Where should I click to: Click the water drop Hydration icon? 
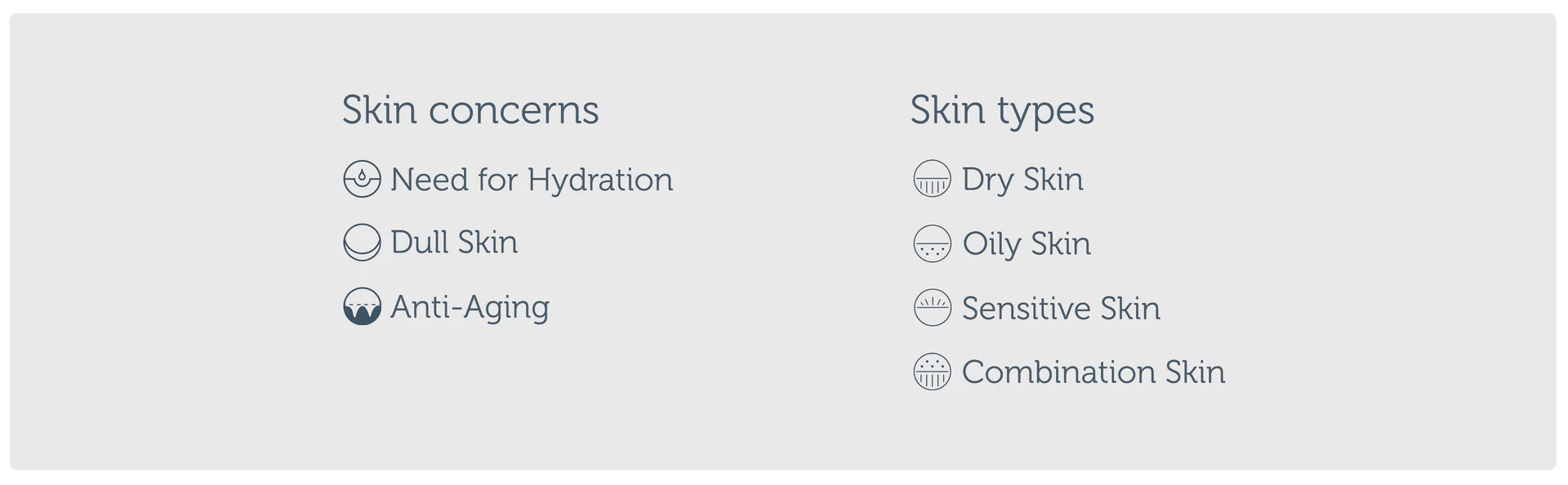(x=362, y=180)
